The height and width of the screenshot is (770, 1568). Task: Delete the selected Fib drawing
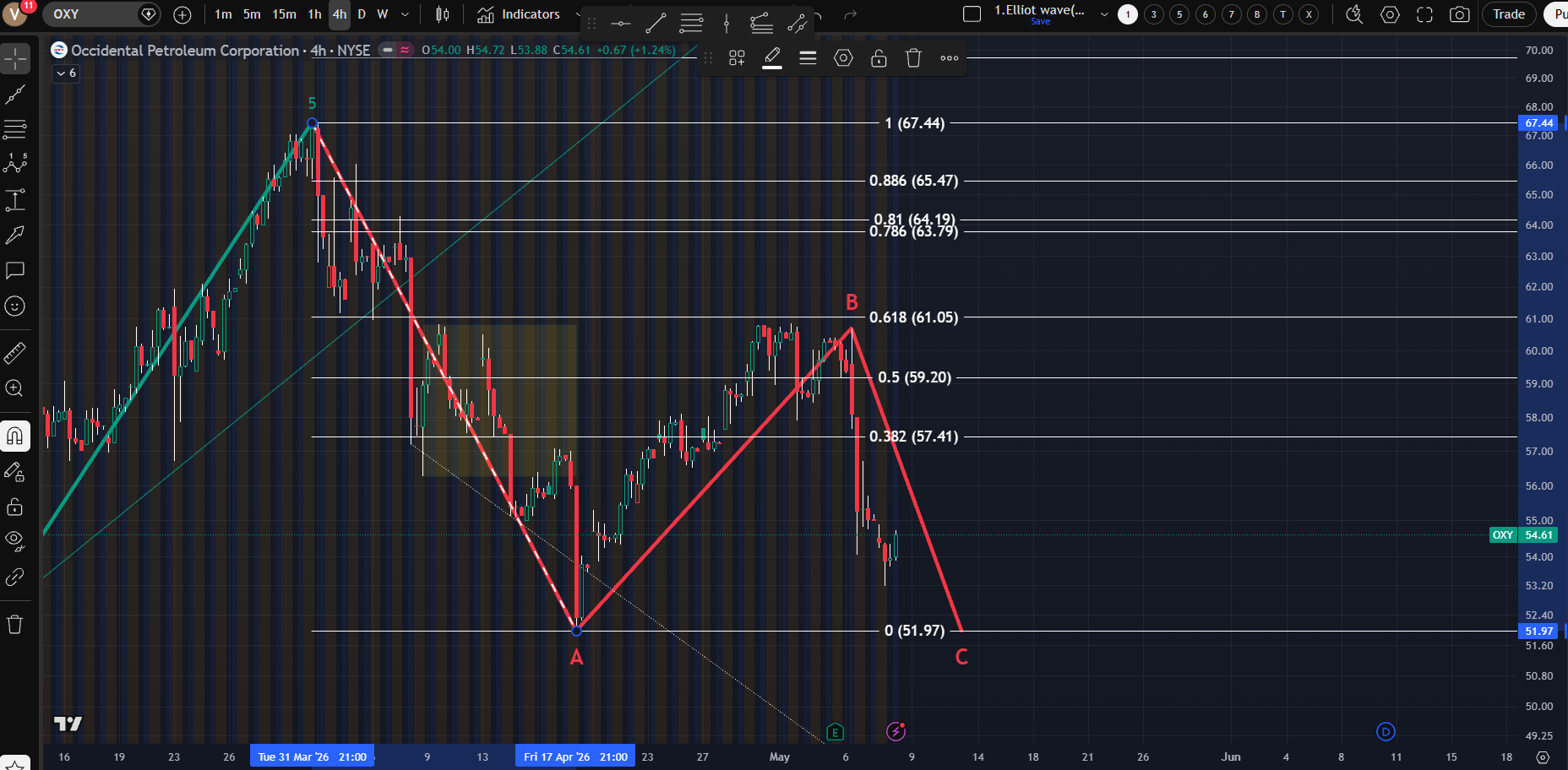pos(913,58)
